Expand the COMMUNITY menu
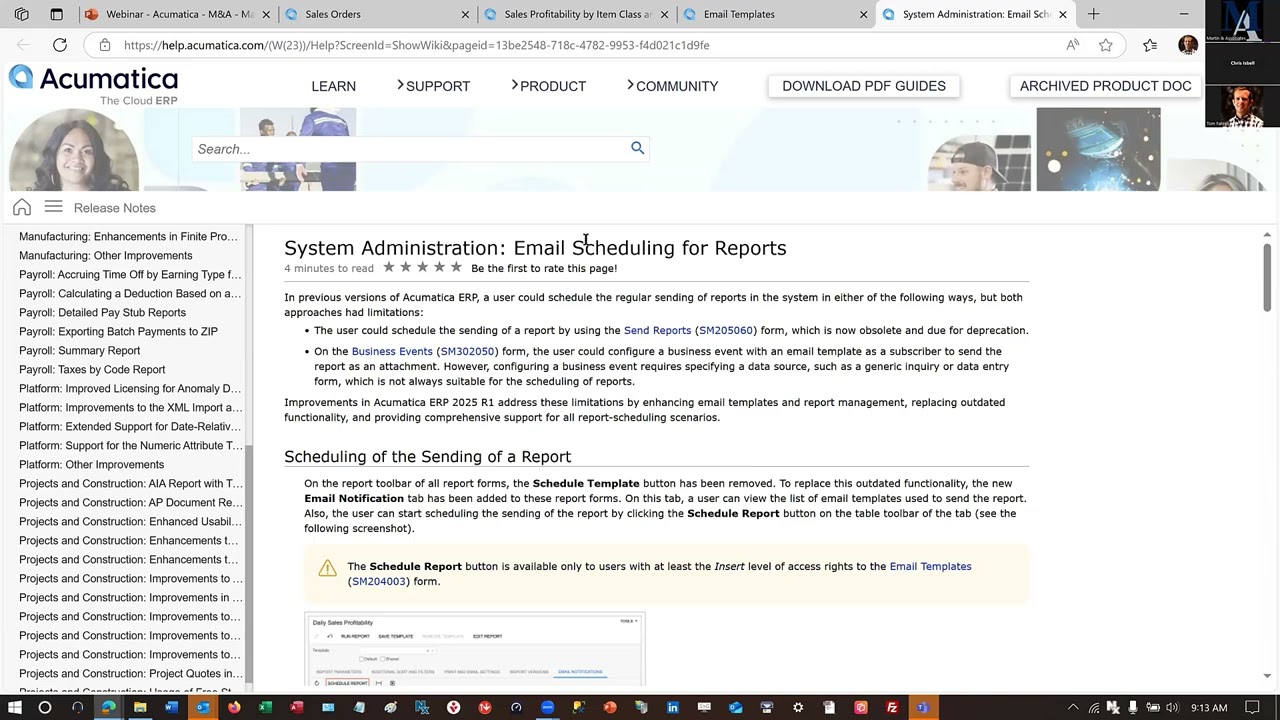This screenshot has height=720, width=1280. (x=672, y=86)
